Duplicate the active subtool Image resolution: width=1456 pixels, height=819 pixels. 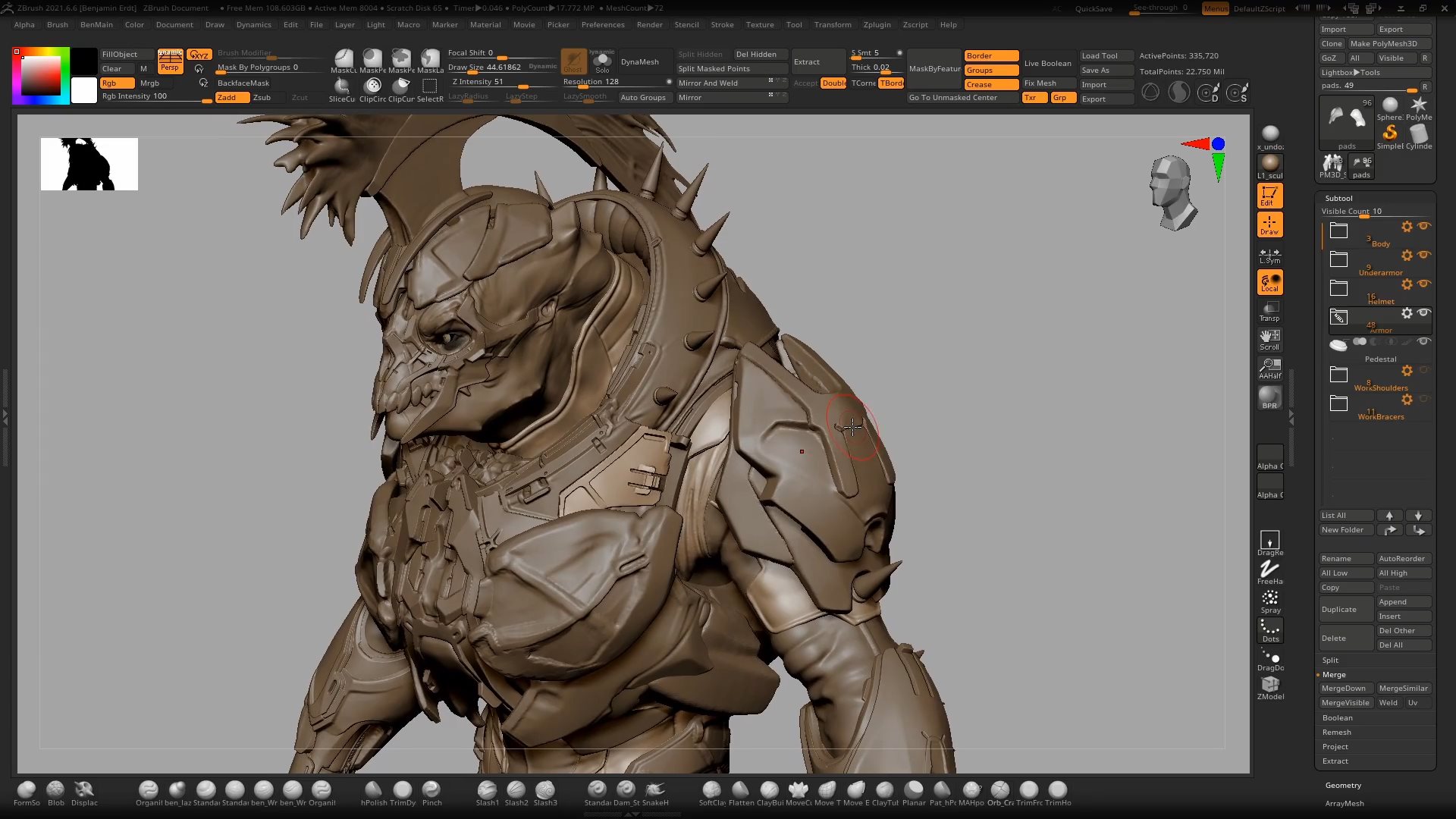(1345, 609)
